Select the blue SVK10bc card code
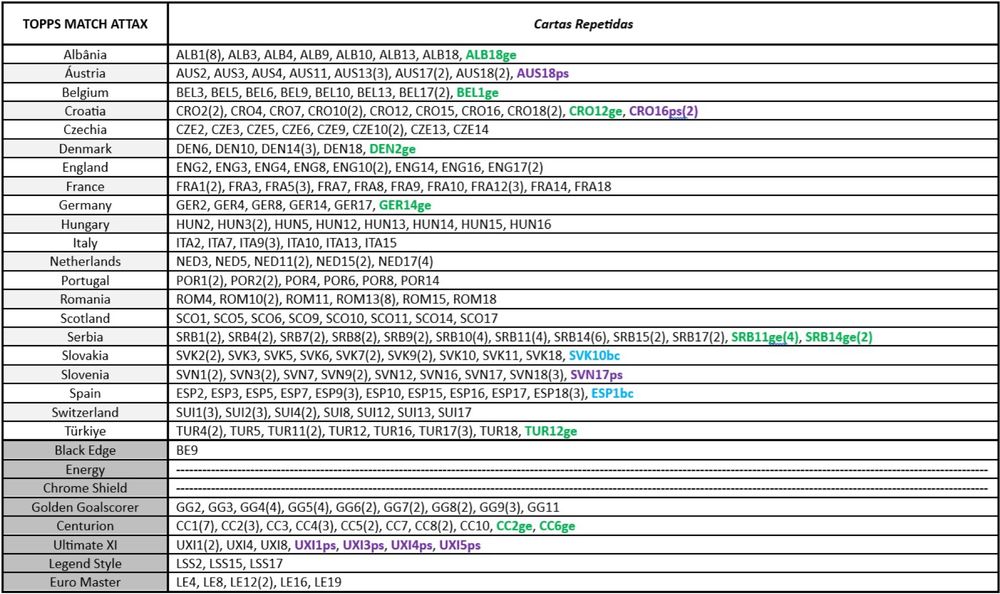 (x=594, y=356)
